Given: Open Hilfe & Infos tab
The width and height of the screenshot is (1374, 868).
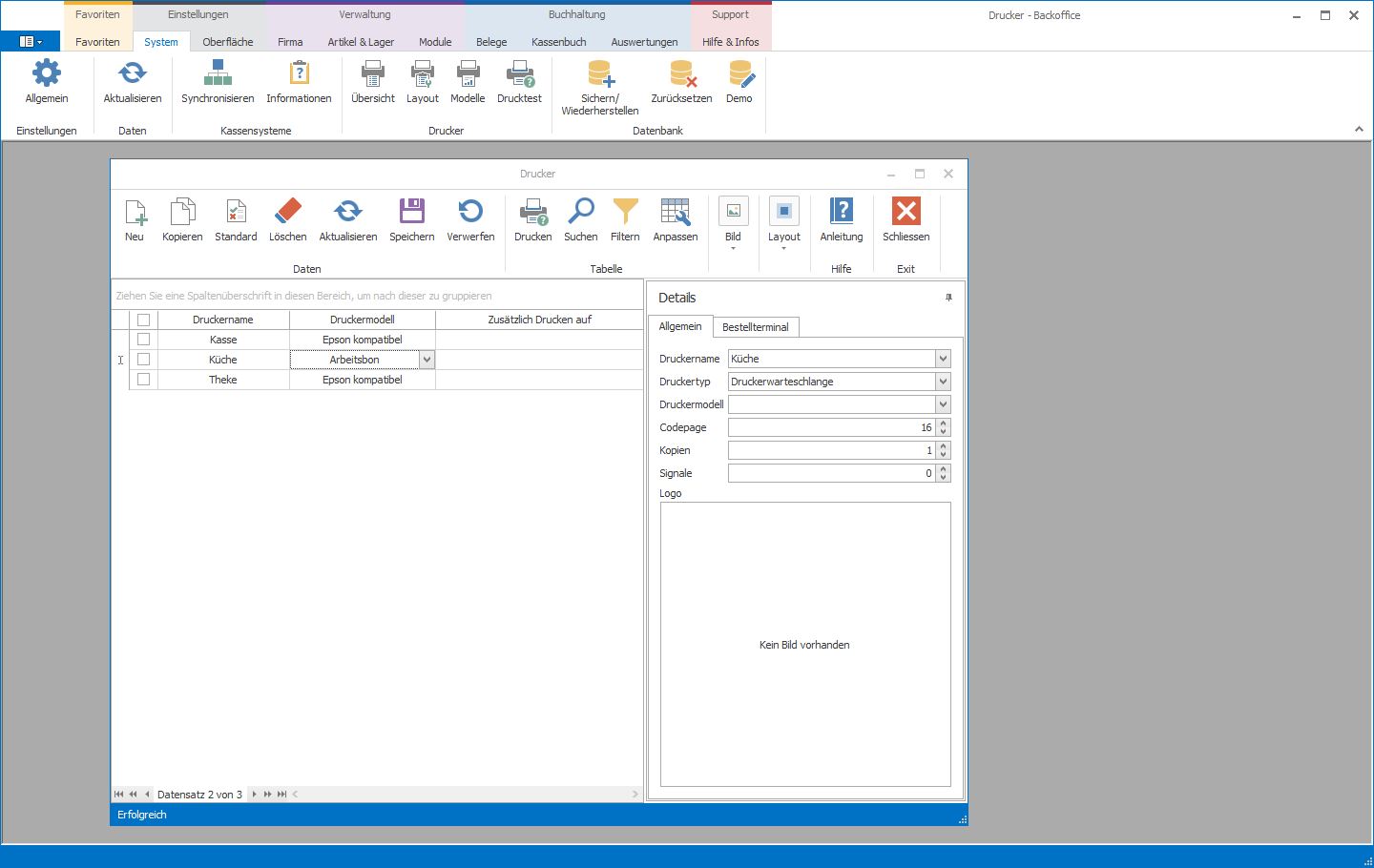Looking at the screenshot, I should point(731,42).
